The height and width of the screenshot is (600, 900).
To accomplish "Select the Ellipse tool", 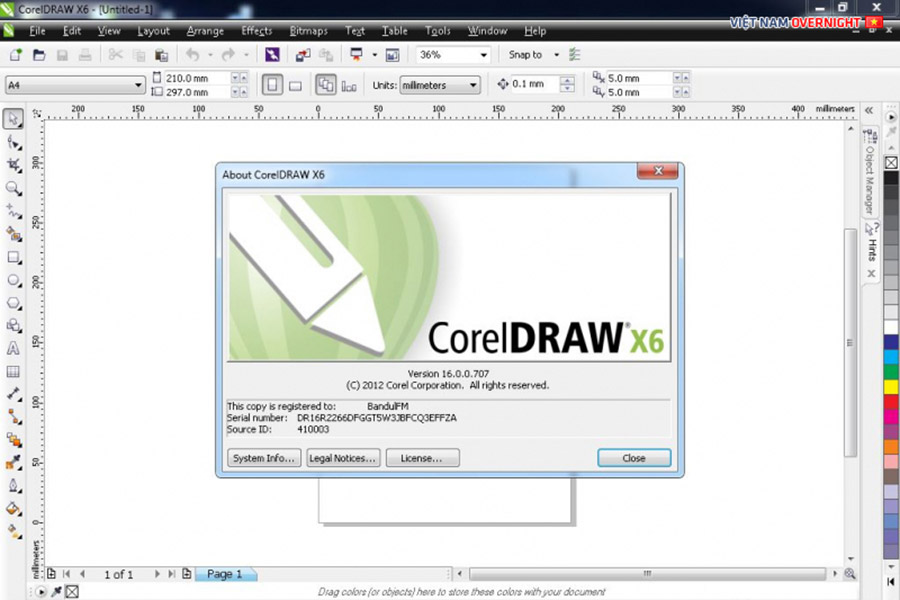I will [13, 280].
